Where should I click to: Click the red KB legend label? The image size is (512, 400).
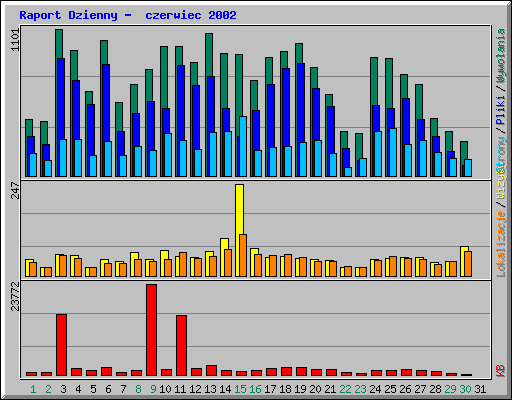pos(501,371)
